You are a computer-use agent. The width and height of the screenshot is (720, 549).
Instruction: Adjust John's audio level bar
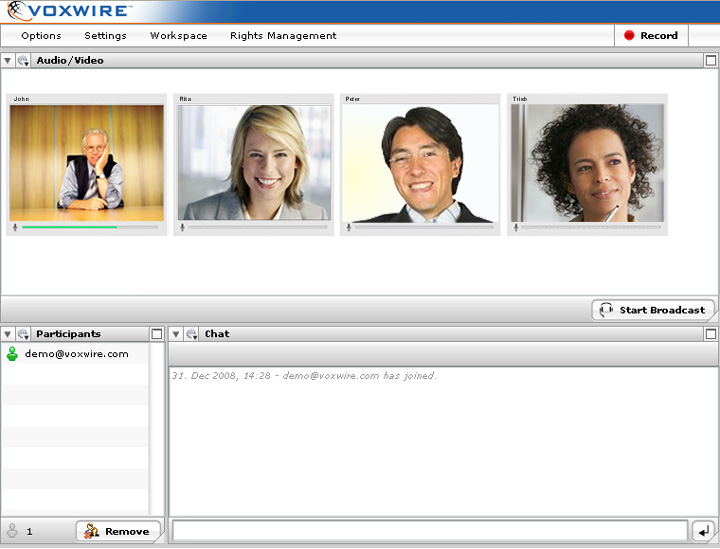90,227
